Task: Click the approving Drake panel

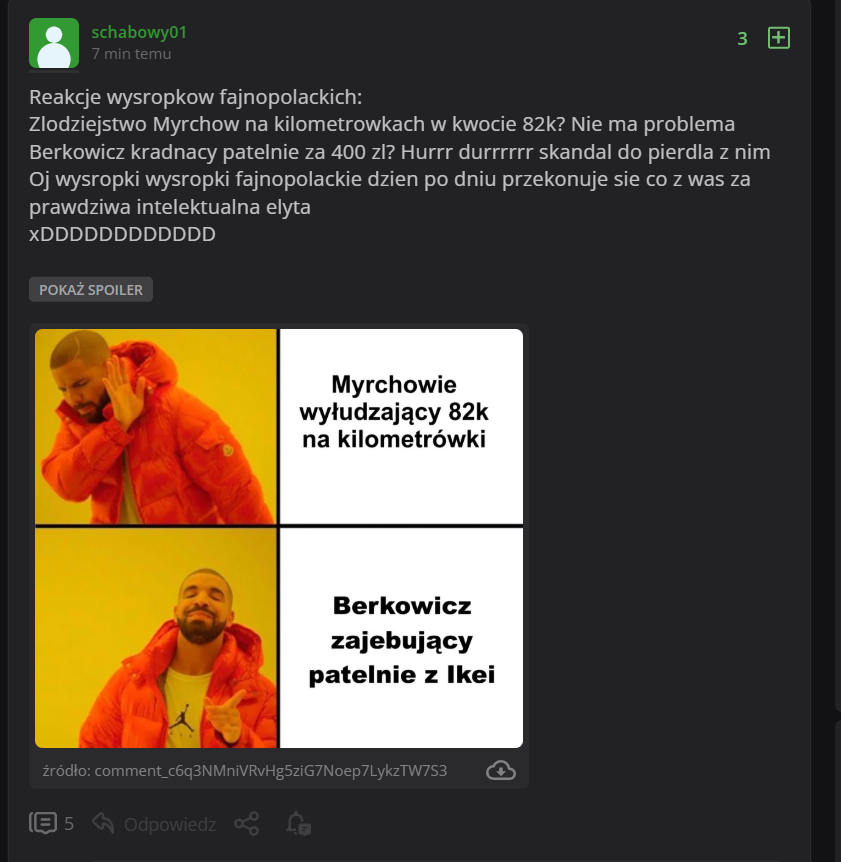Action: (156, 638)
